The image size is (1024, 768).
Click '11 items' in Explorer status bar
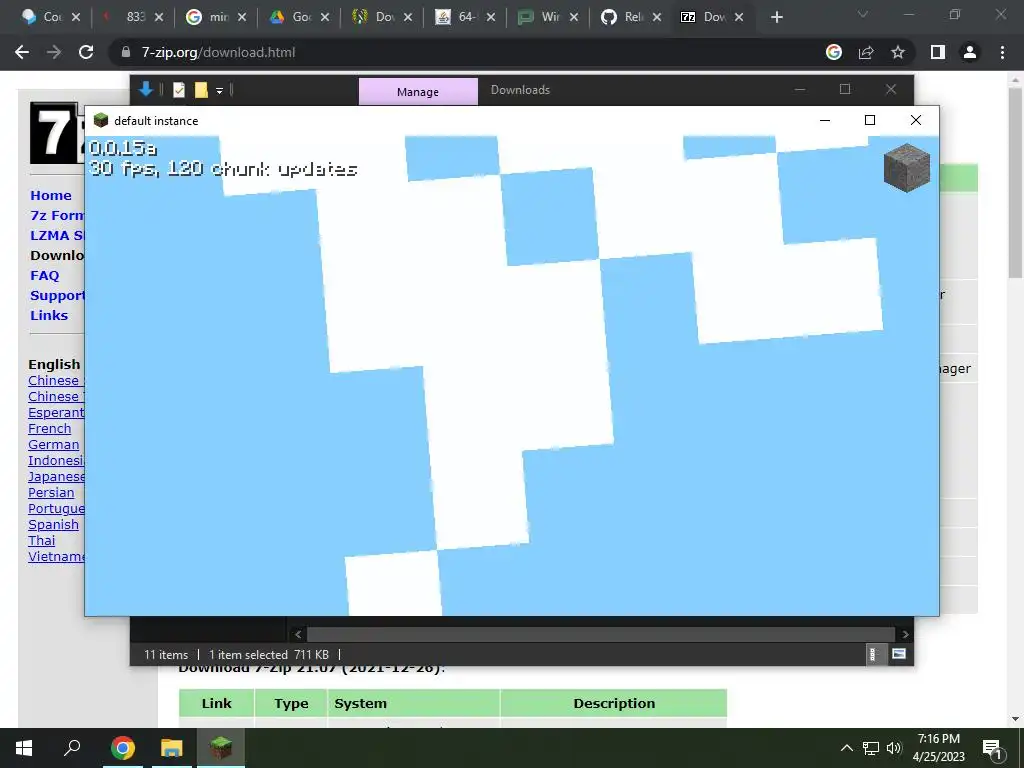tap(166, 654)
